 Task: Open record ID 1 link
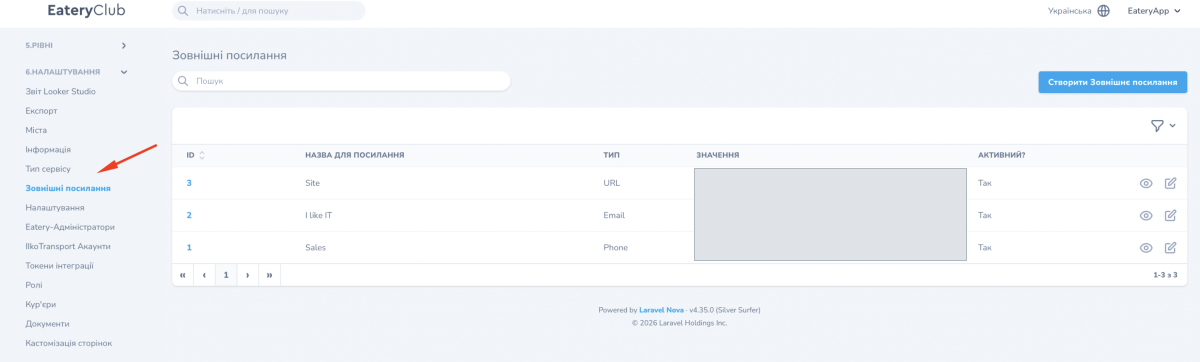tap(189, 247)
